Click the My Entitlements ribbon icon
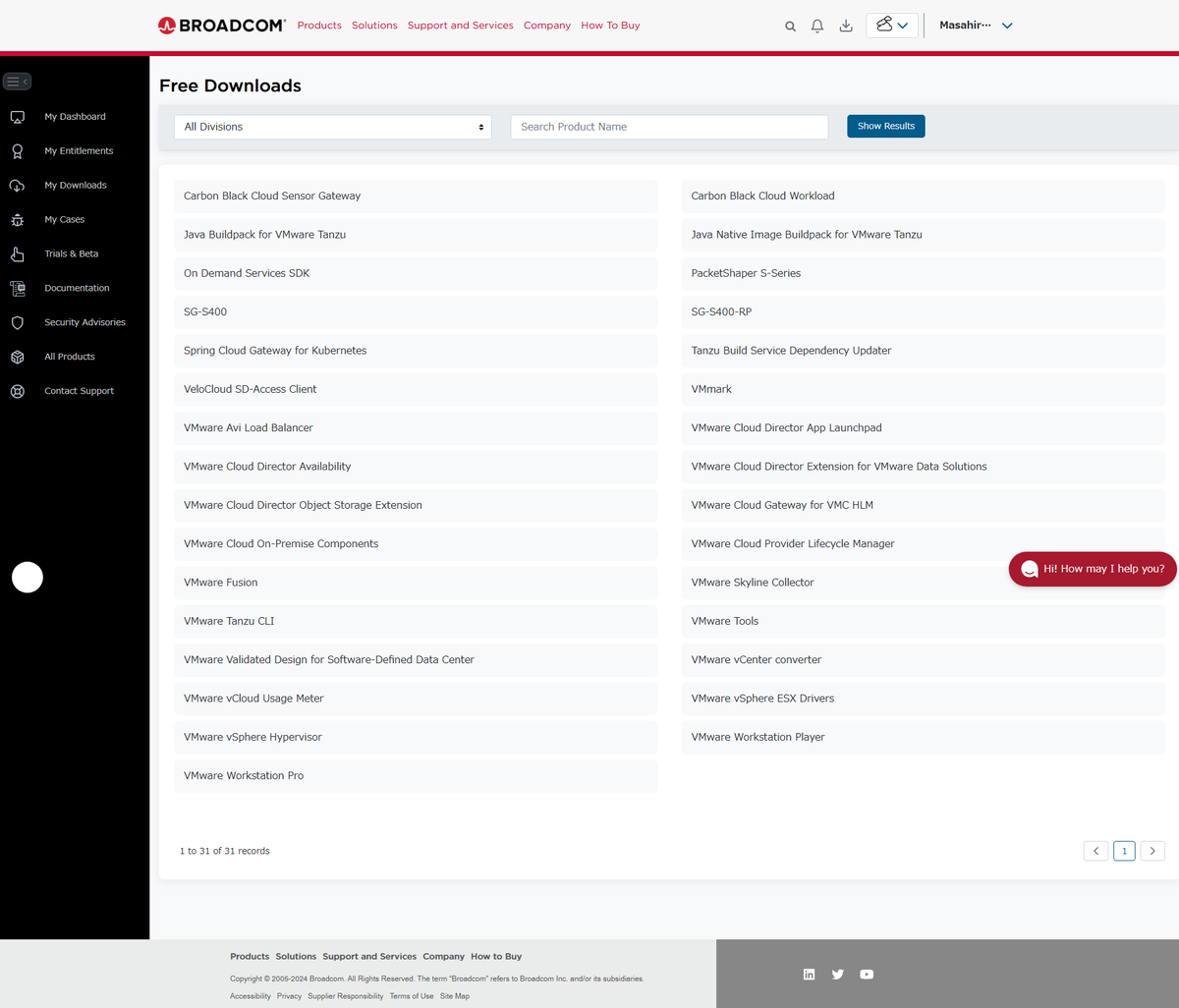This screenshot has width=1179, height=1008. point(18,151)
